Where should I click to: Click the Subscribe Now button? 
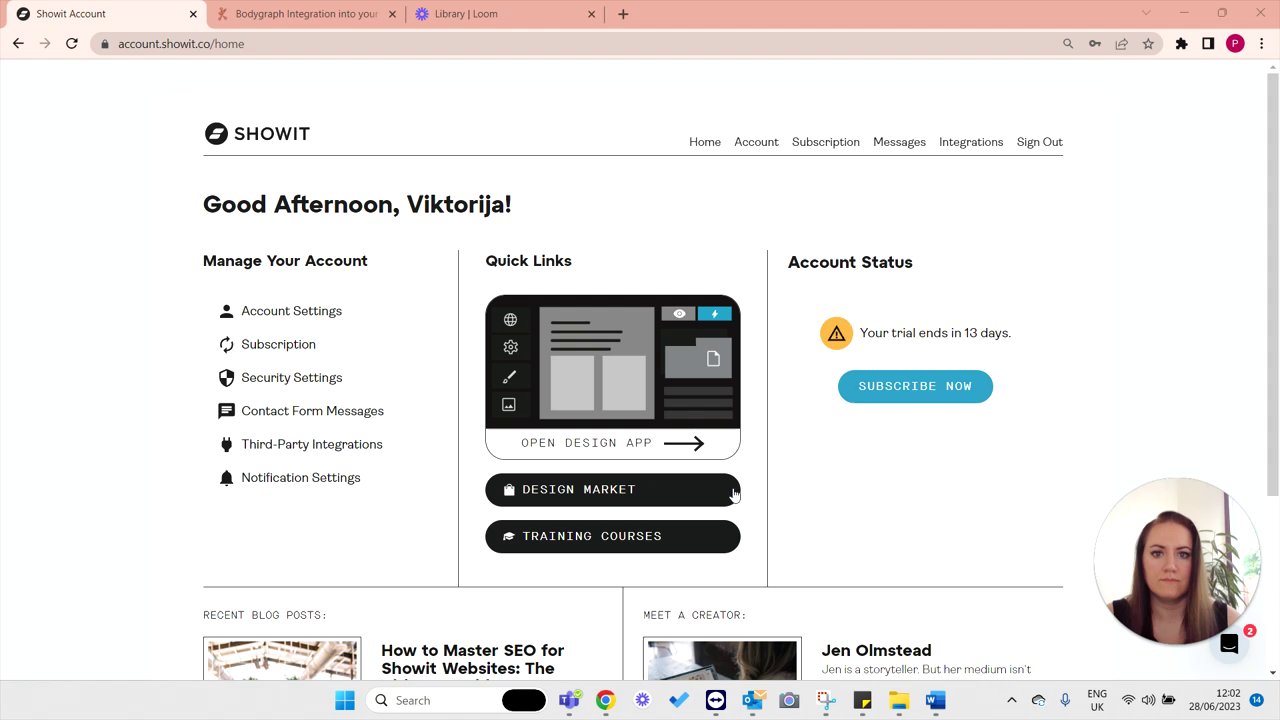[x=915, y=386]
